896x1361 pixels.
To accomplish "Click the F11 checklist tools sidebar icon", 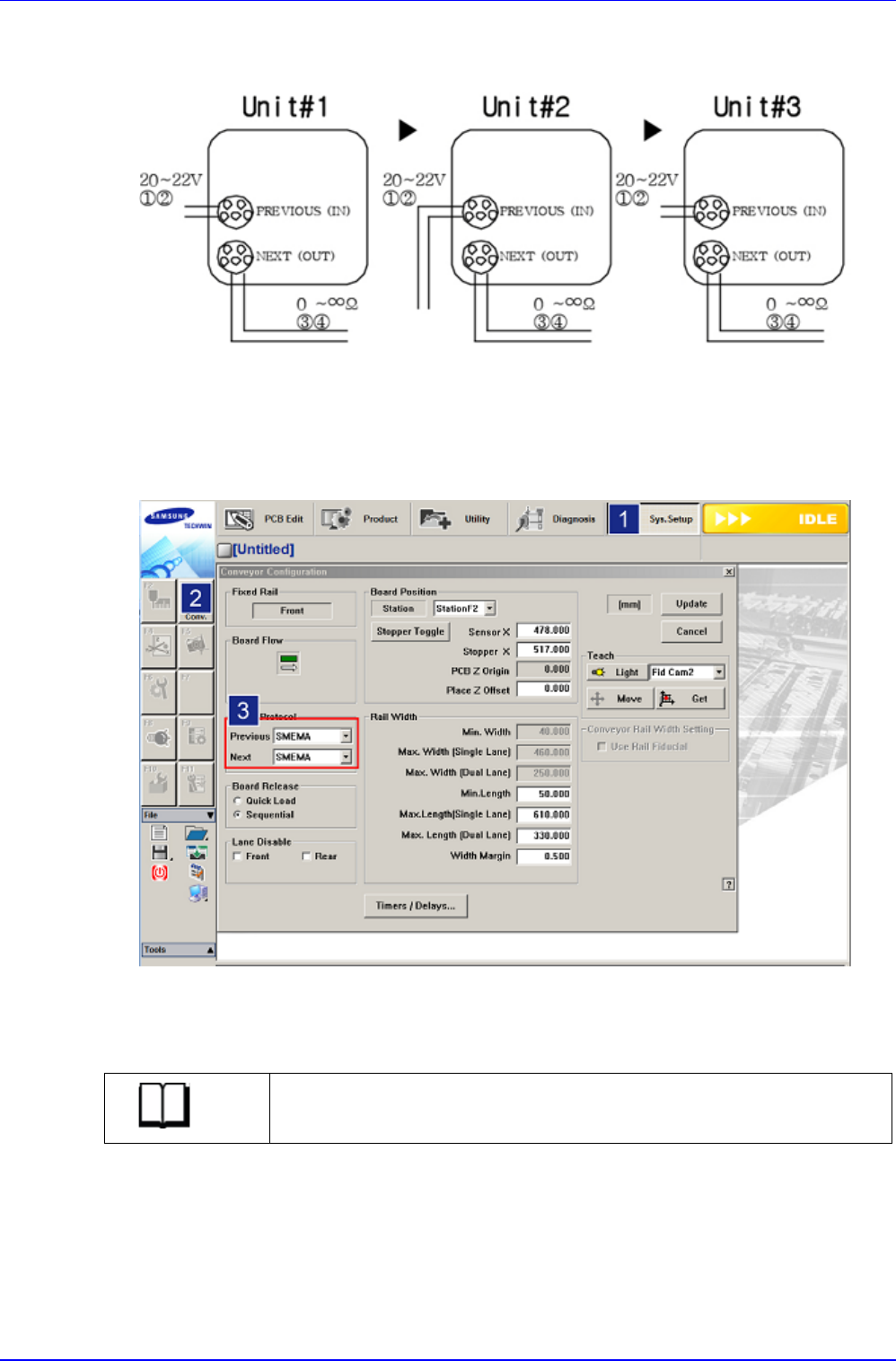I will coord(196,784).
